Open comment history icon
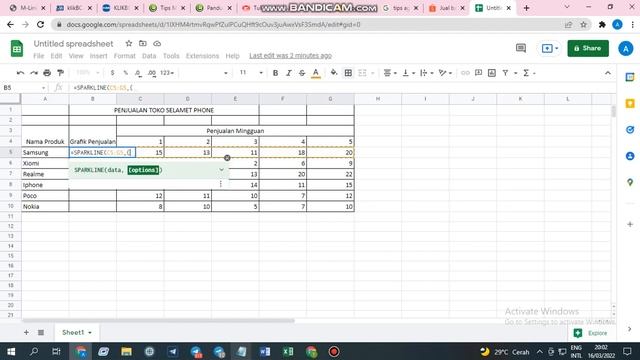Screen dimensions: 640x360 point(521,48)
